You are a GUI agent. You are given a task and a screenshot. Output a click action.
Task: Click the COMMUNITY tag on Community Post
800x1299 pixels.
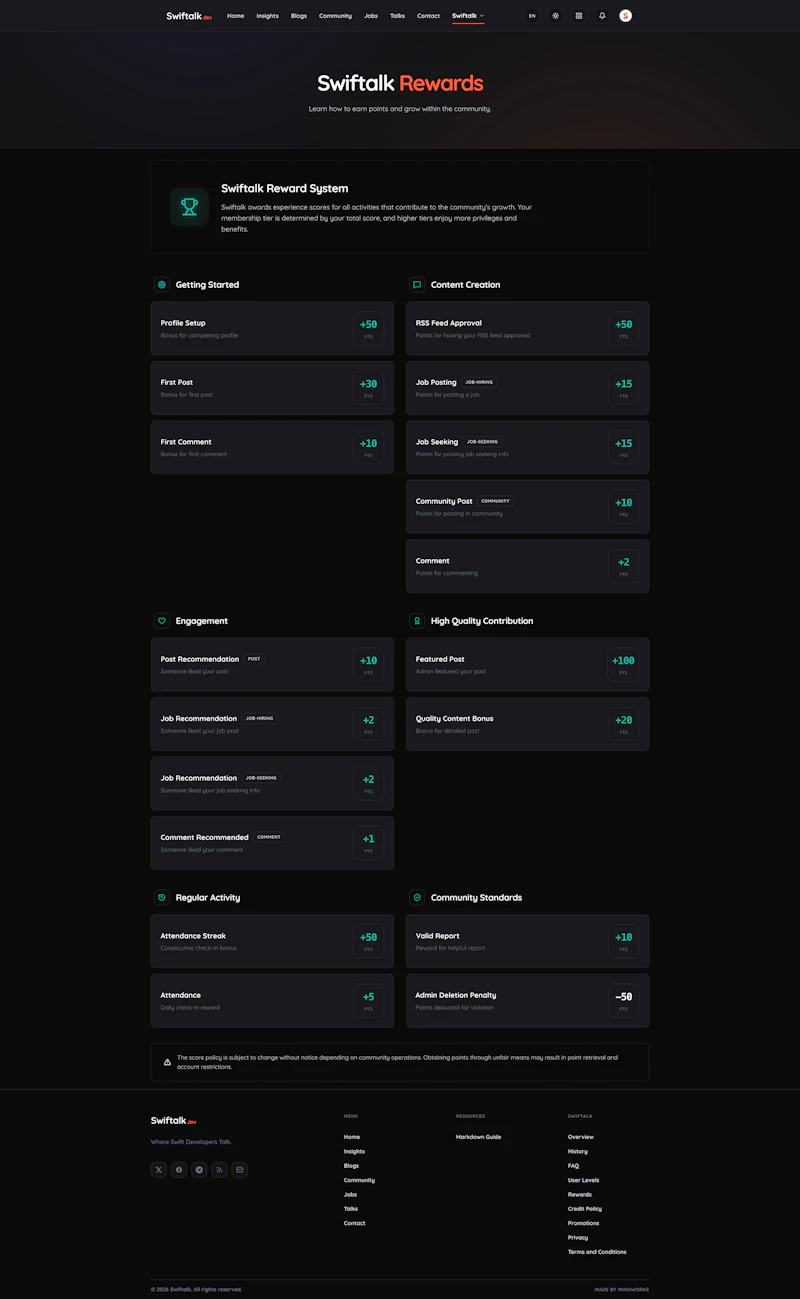[495, 501]
